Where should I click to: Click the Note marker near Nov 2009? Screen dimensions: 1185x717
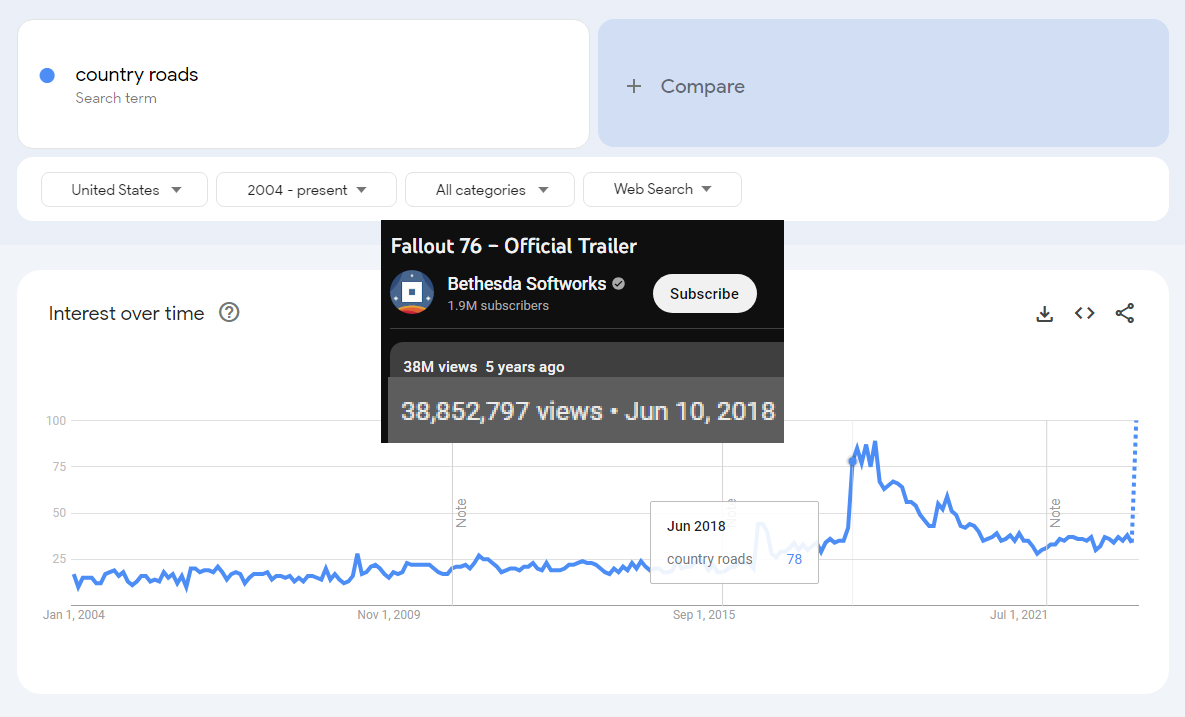(461, 513)
